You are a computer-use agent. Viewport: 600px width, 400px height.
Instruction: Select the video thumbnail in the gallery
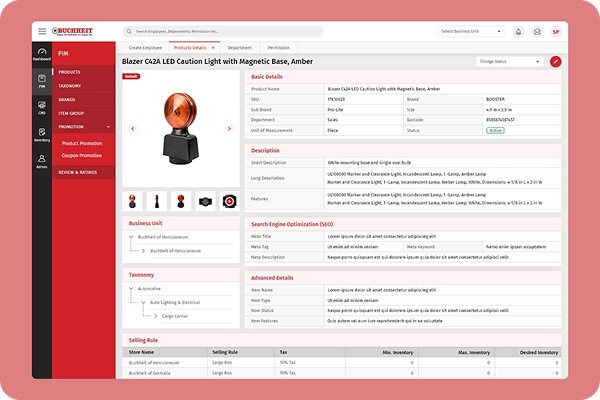pyautogui.click(x=231, y=201)
